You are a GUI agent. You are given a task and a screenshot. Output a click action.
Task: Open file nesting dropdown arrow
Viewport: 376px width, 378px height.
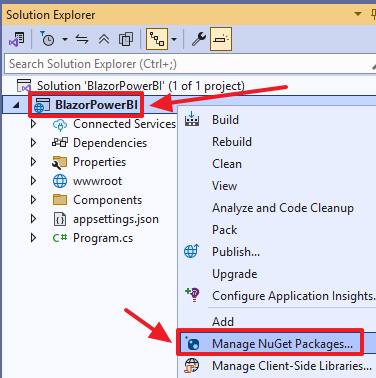tap(174, 40)
